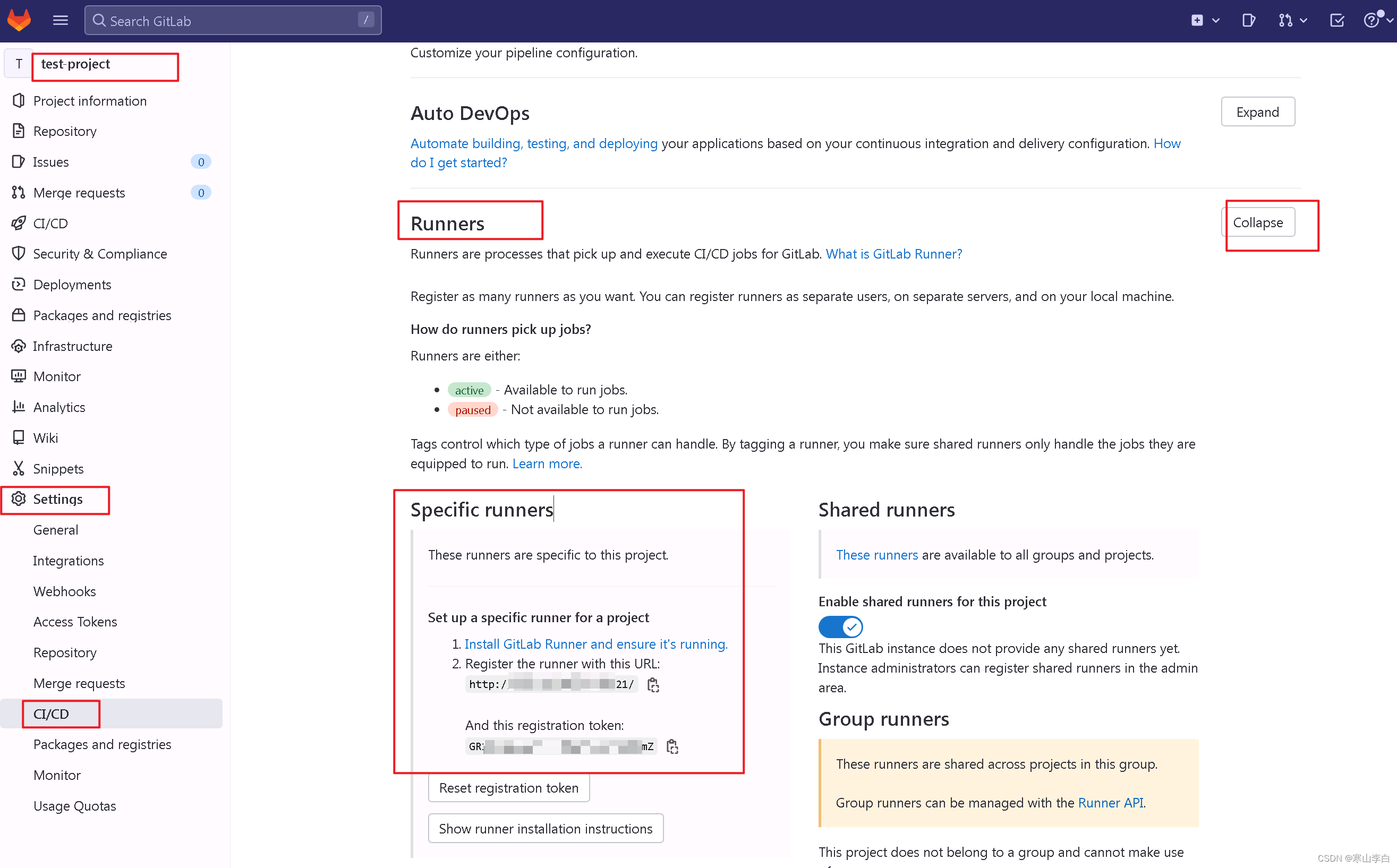Click the to-do list icon in top bar
This screenshot has width=1397, height=868.
[1337, 20]
